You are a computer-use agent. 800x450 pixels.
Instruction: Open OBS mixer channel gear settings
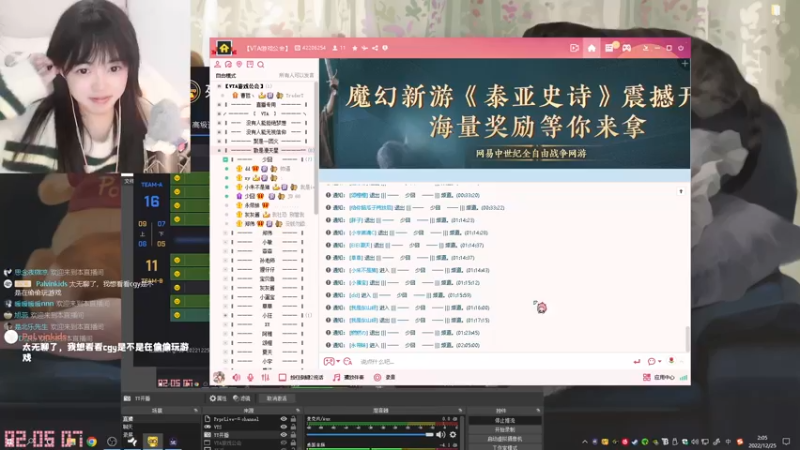coord(453,435)
